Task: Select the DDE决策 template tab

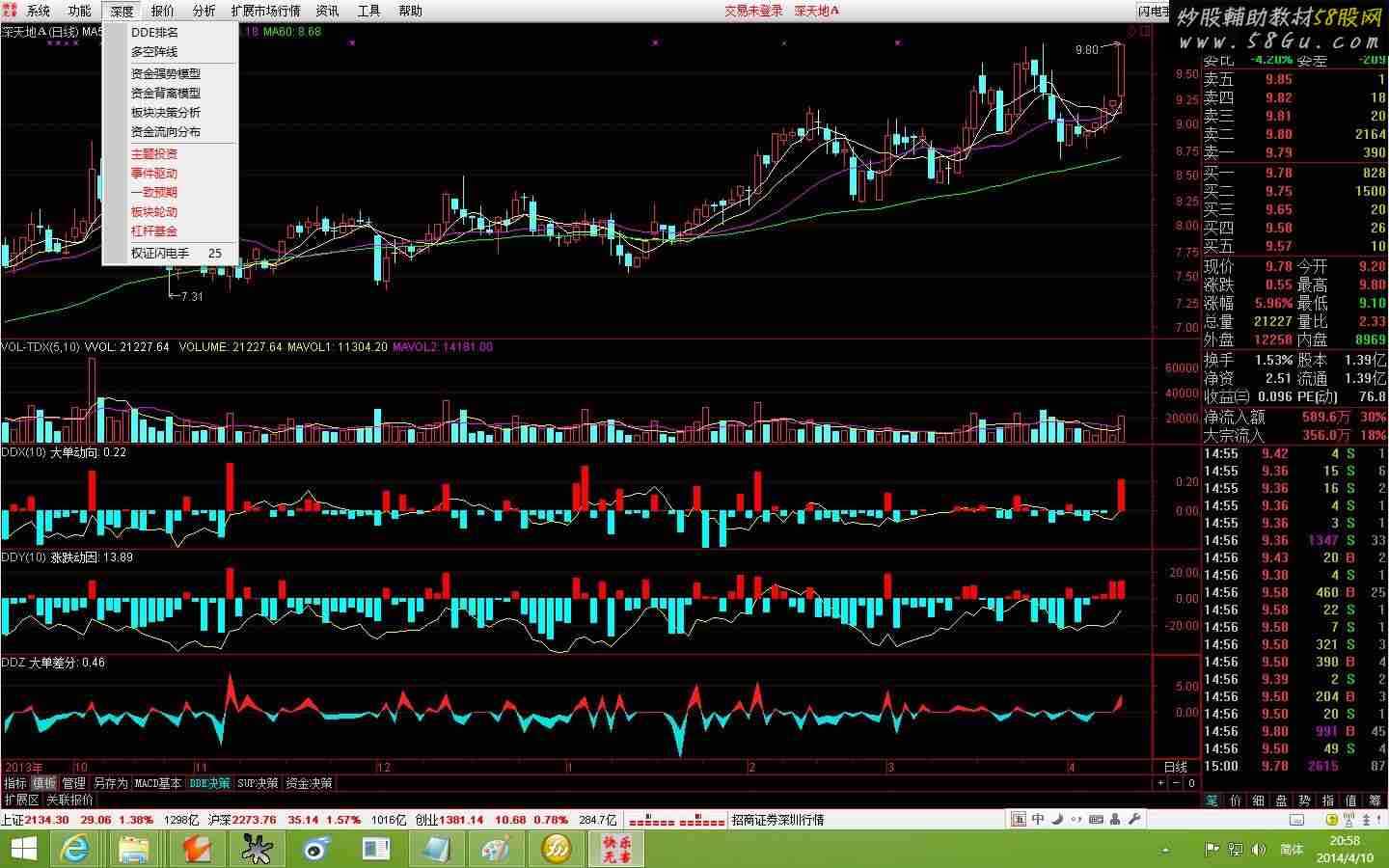Action: tap(209, 783)
